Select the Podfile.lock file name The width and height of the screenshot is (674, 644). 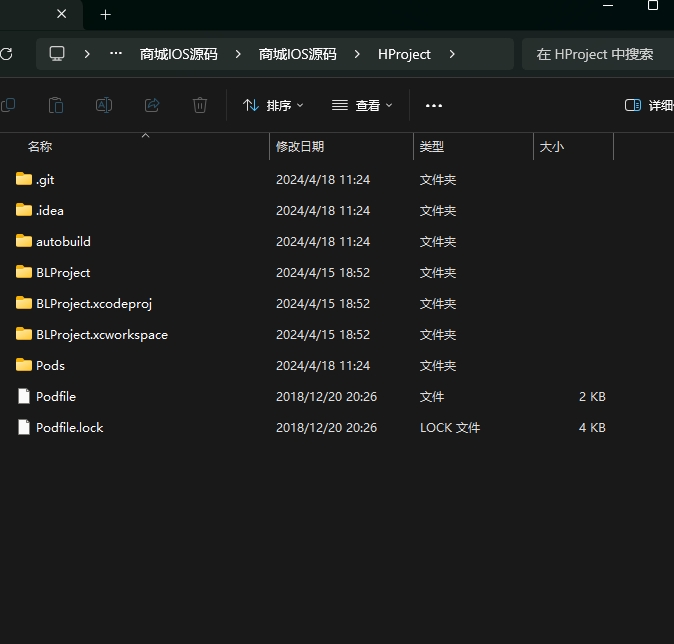(x=70, y=427)
